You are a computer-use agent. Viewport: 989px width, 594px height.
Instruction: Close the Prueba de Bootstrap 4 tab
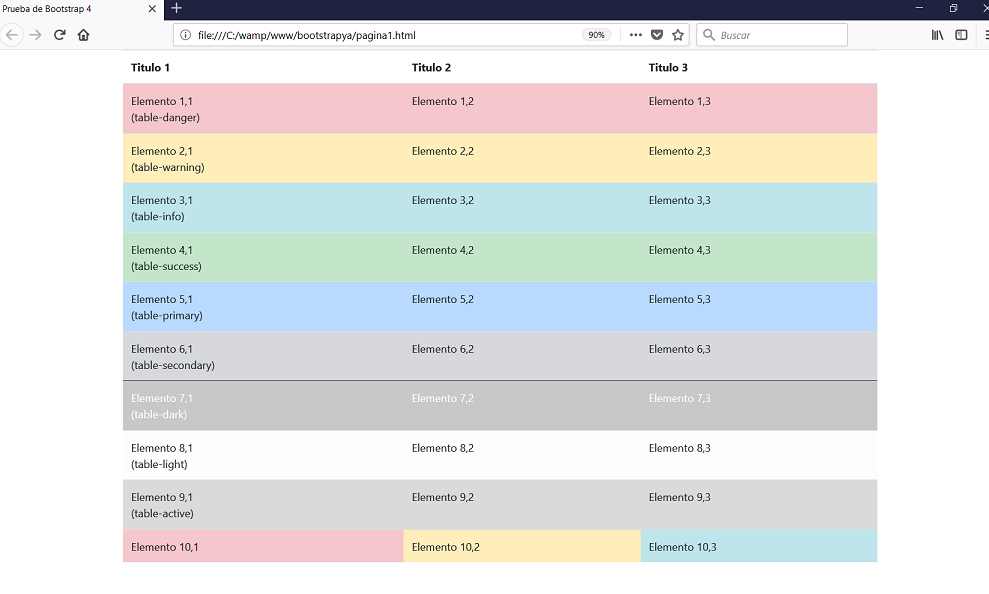tap(152, 9)
